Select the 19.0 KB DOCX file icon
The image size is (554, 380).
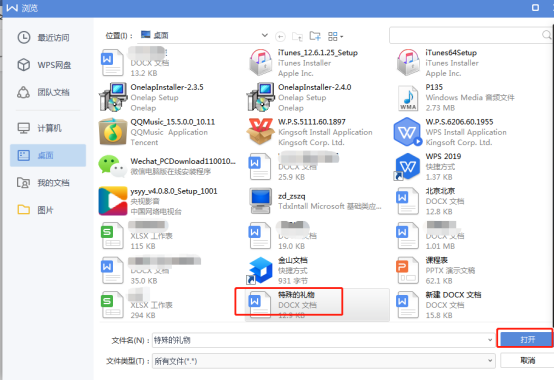(x=260, y=236)
